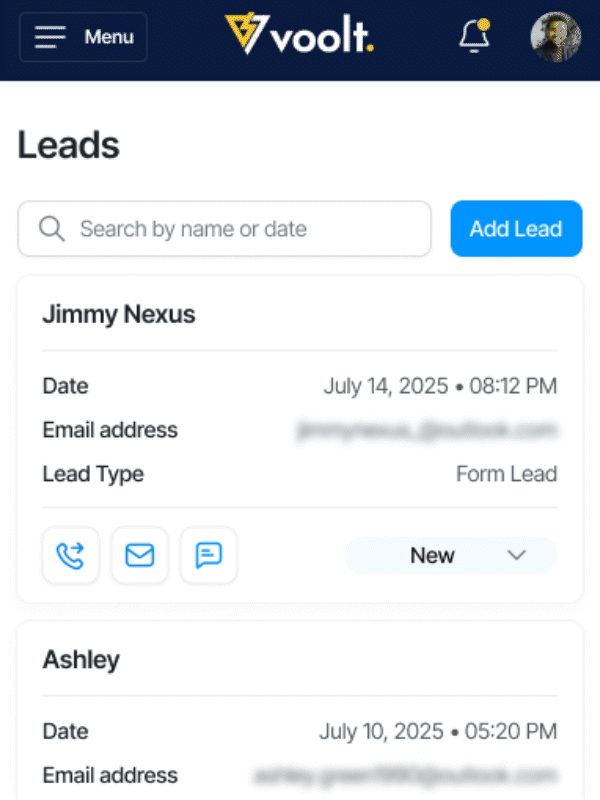Open the user profile avatar

point(555,37)
